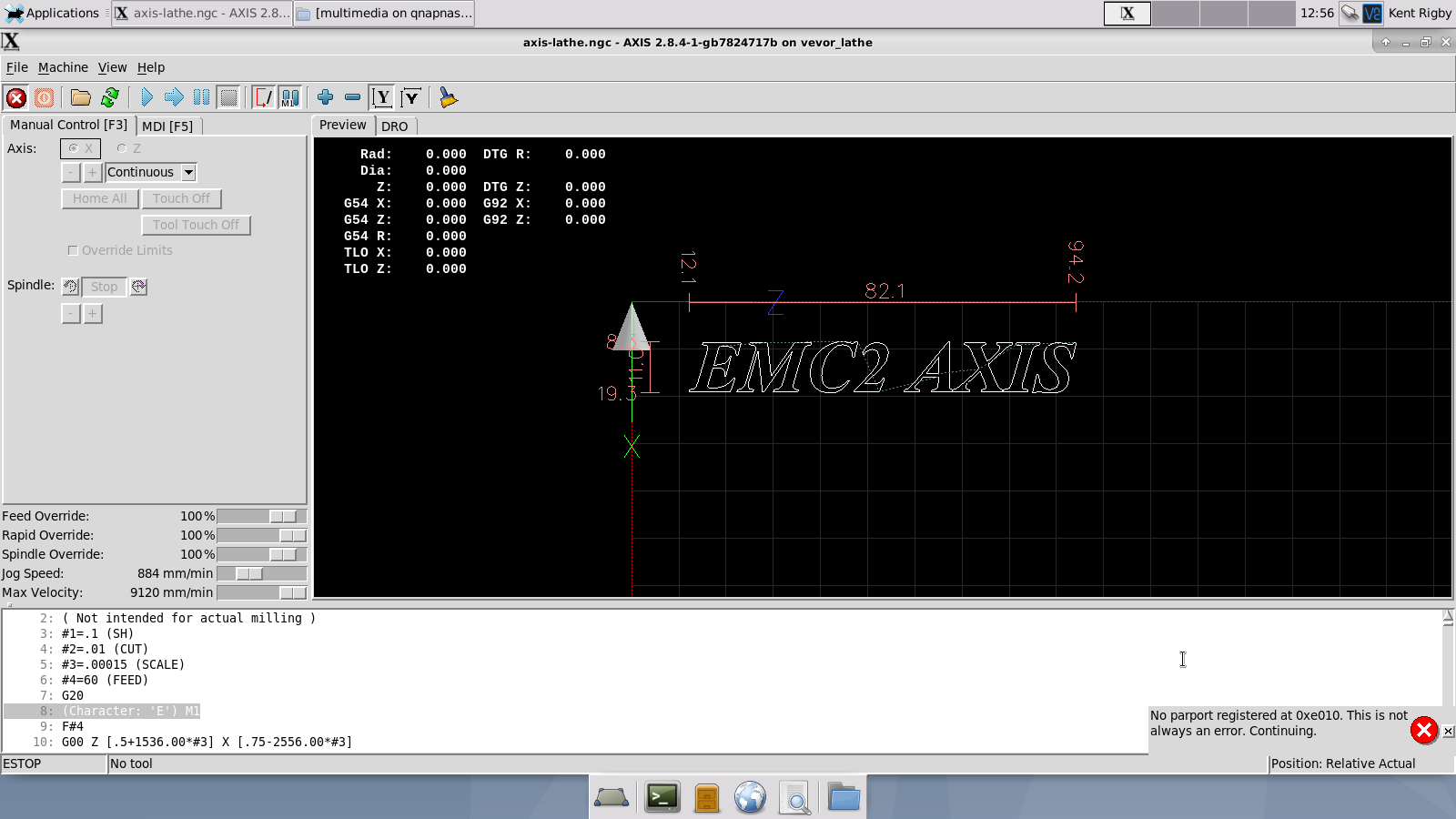1456x819 pixels.
Task: Switch to Manual Control [F3] tab
Action: (x=68, y=125)
